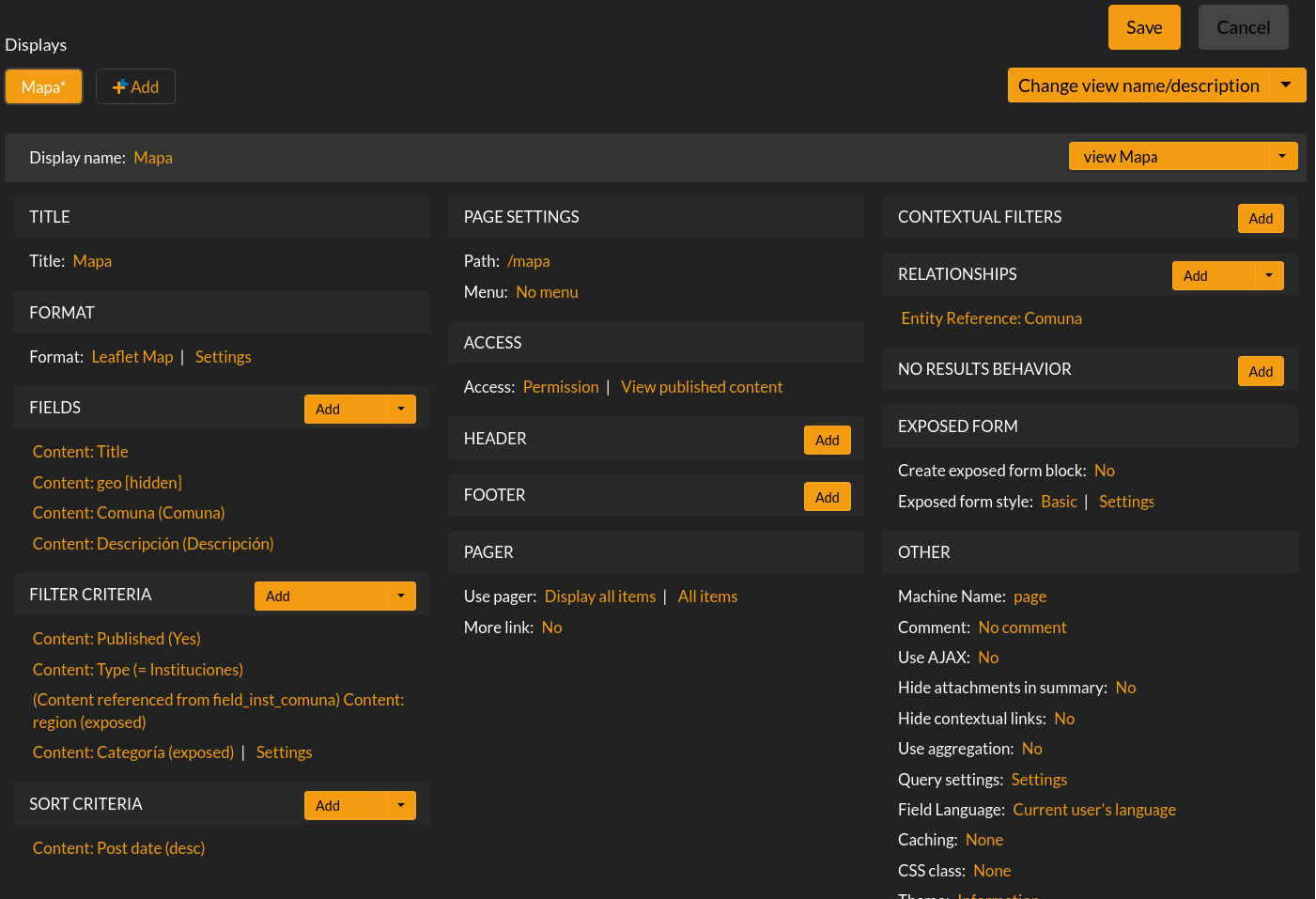The width and height of the screenshot is (1316, 899).
Task: Save the view
Action: coord(1143,27)
